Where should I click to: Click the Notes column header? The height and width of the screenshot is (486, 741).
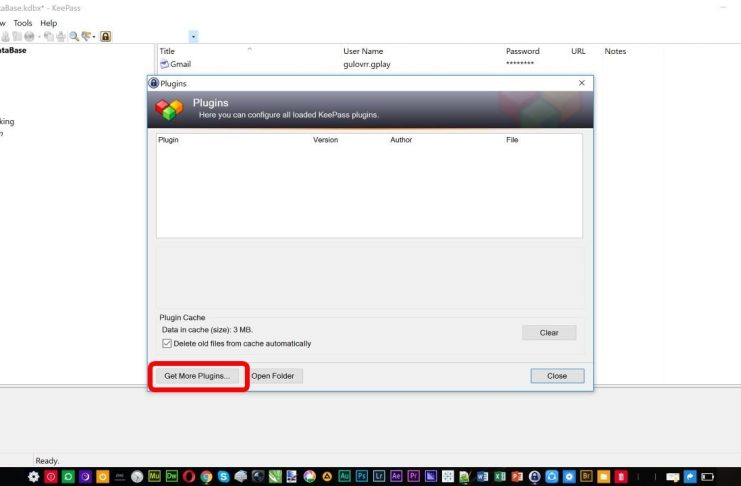[615, 51]
